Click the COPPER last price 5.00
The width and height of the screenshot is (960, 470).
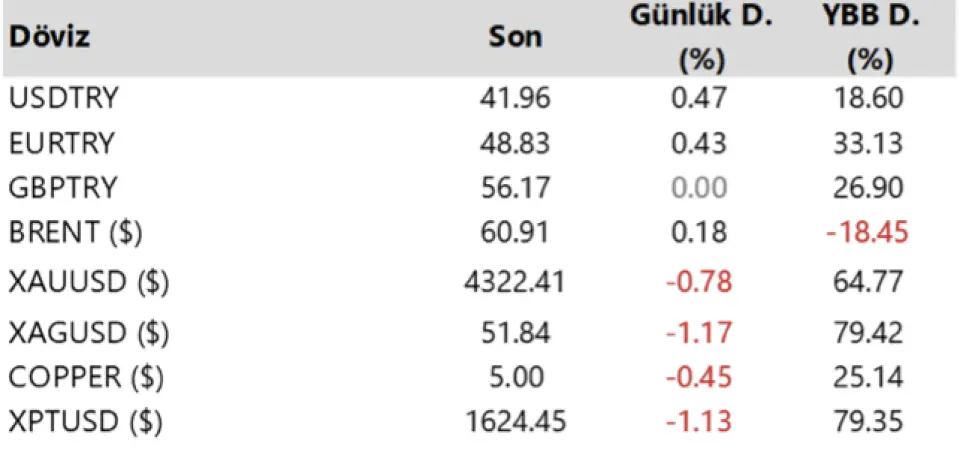coord(516,377)
